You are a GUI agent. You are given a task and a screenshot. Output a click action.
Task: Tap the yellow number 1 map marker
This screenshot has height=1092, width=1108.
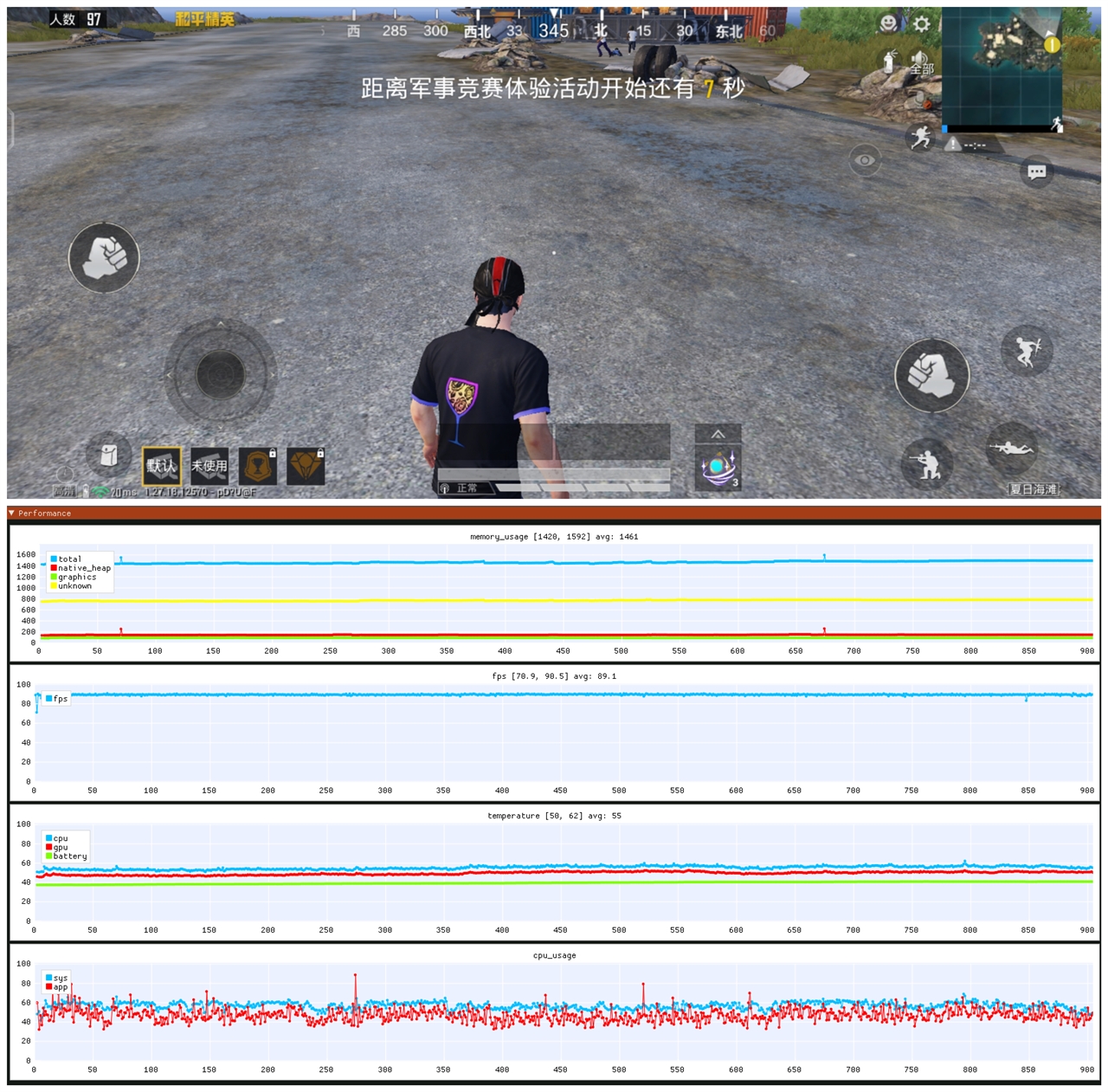[1052, 43]
